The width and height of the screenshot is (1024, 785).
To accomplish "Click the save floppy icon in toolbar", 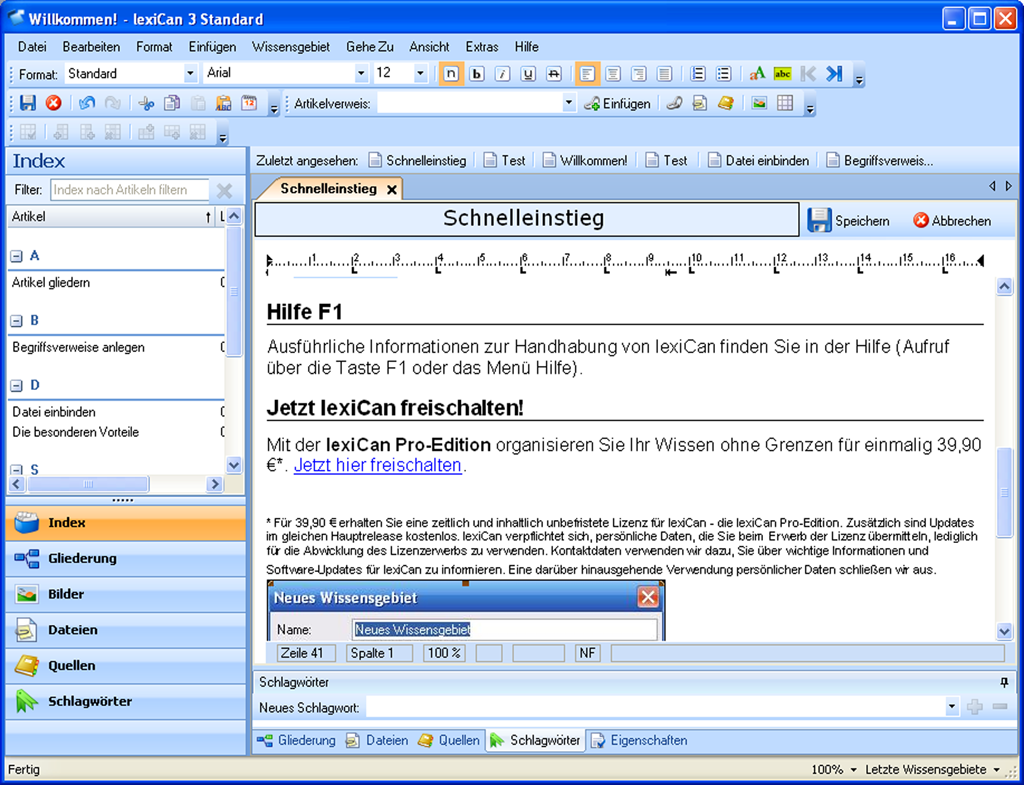I will [27, 103].
